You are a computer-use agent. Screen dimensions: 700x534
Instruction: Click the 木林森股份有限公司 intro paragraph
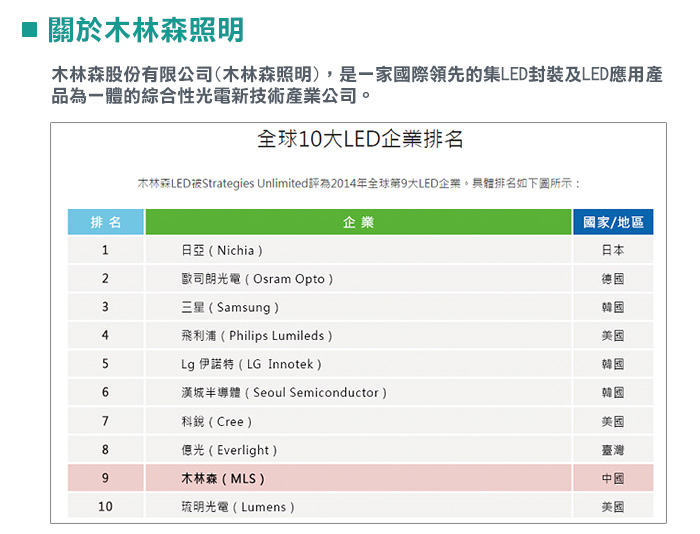click(x=357, y=85)
